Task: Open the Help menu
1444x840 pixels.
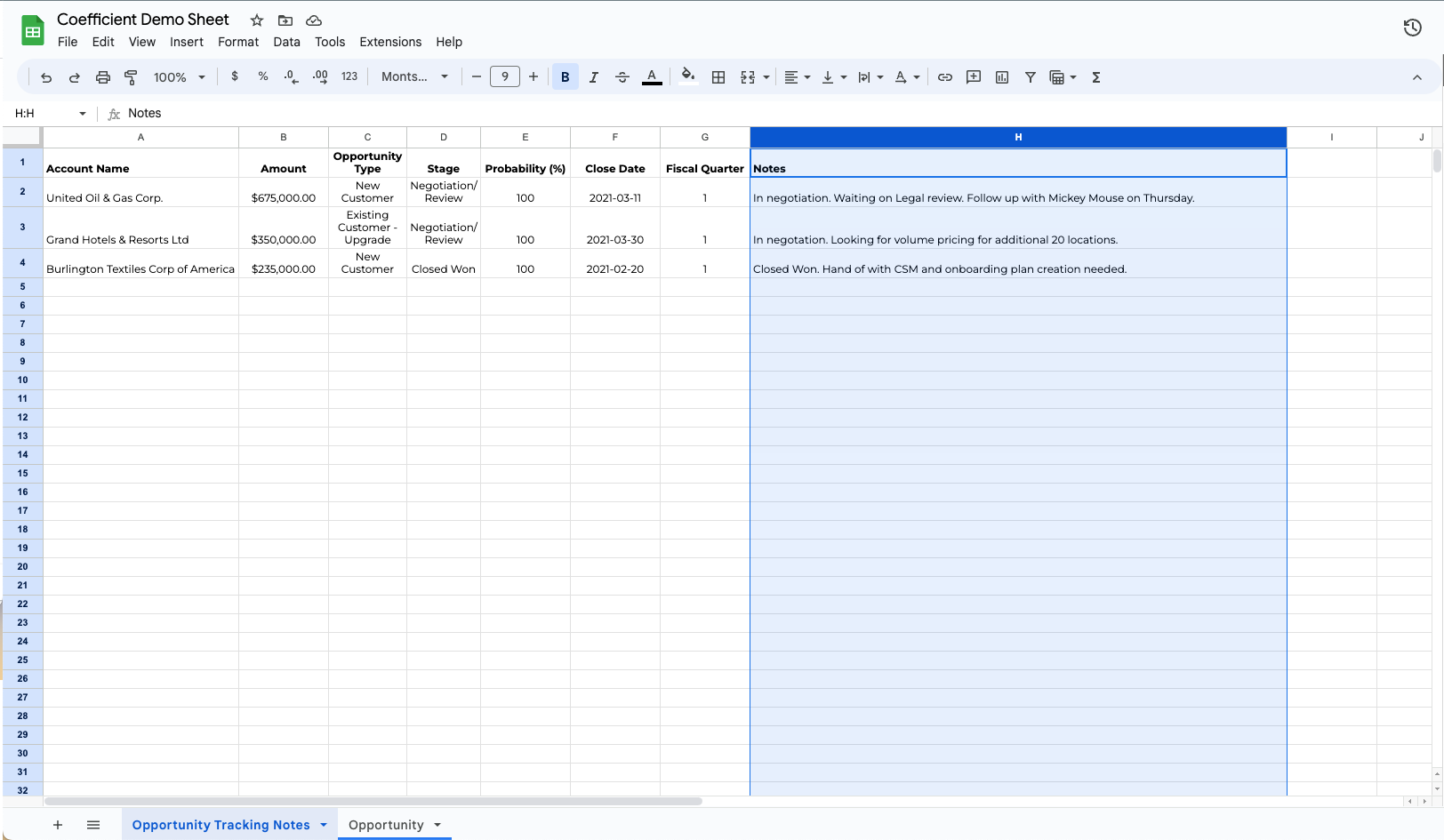Action: pos(449,42)
